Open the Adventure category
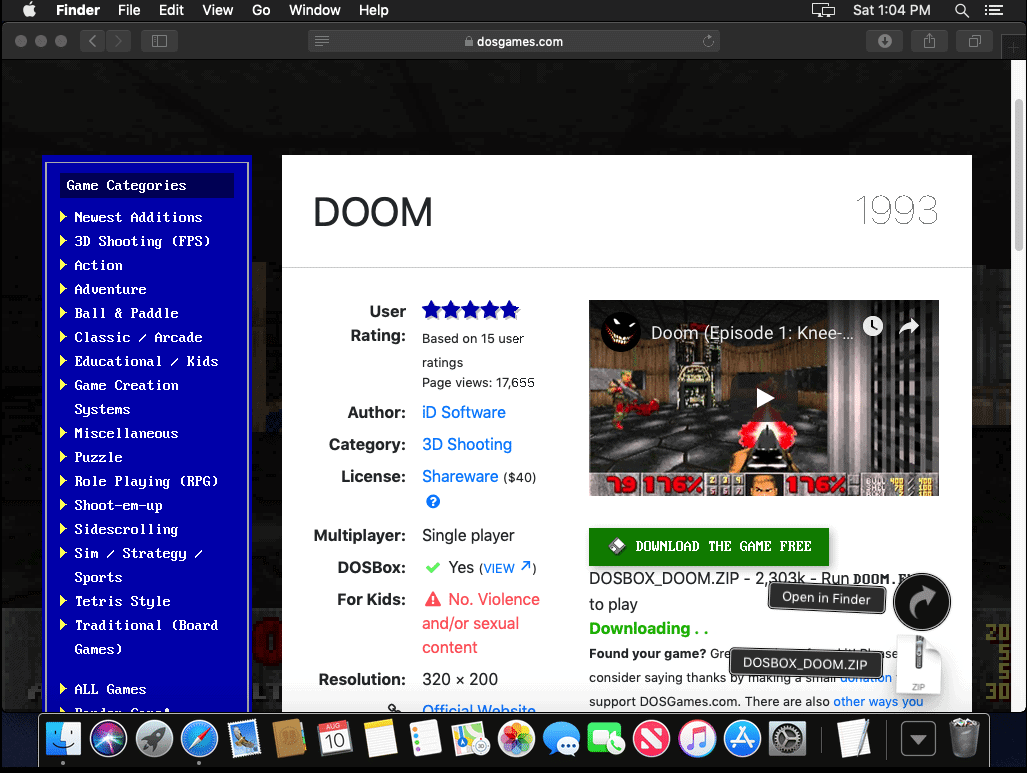The height and width of the screenshot is (773, 1027). [x=110, y=289]
